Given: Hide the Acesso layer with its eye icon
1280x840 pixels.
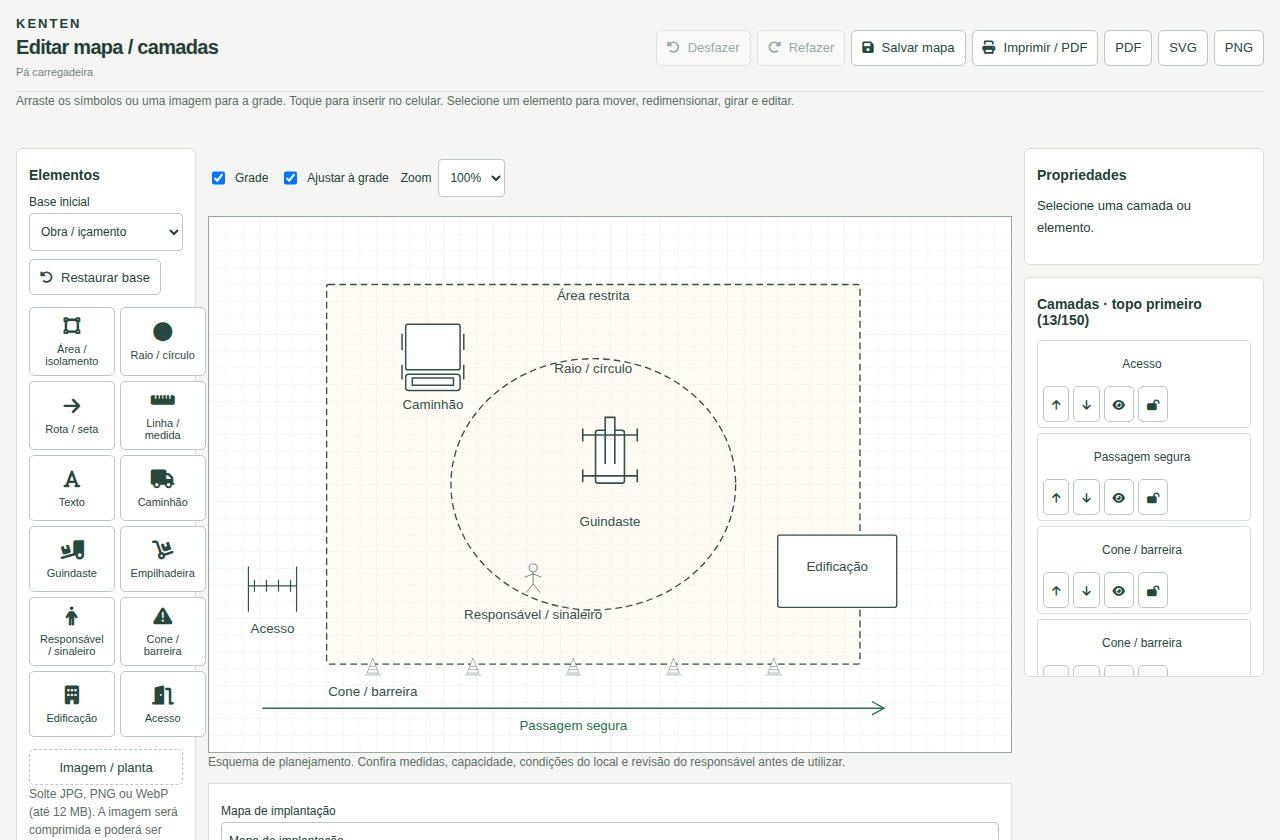Looking at the screenshot, I should (x=1119, y=404).
